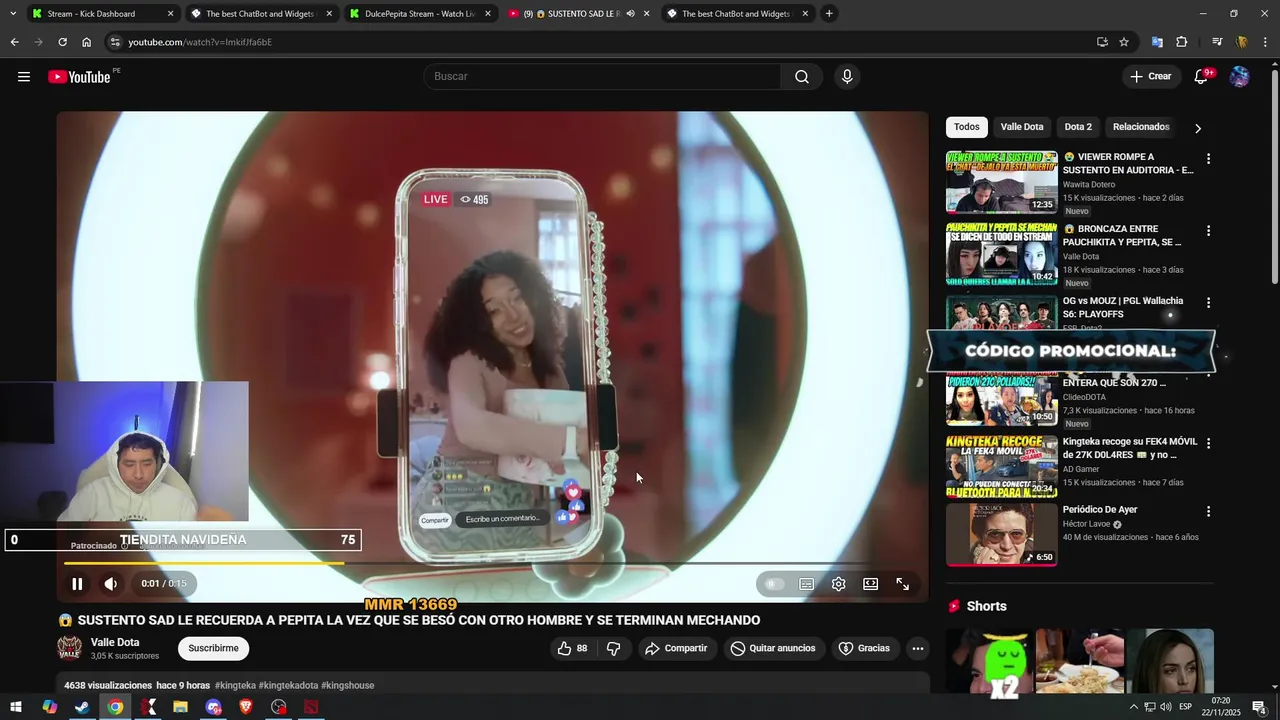
Task: Click the Gracias button
Action: pos(864,648)
